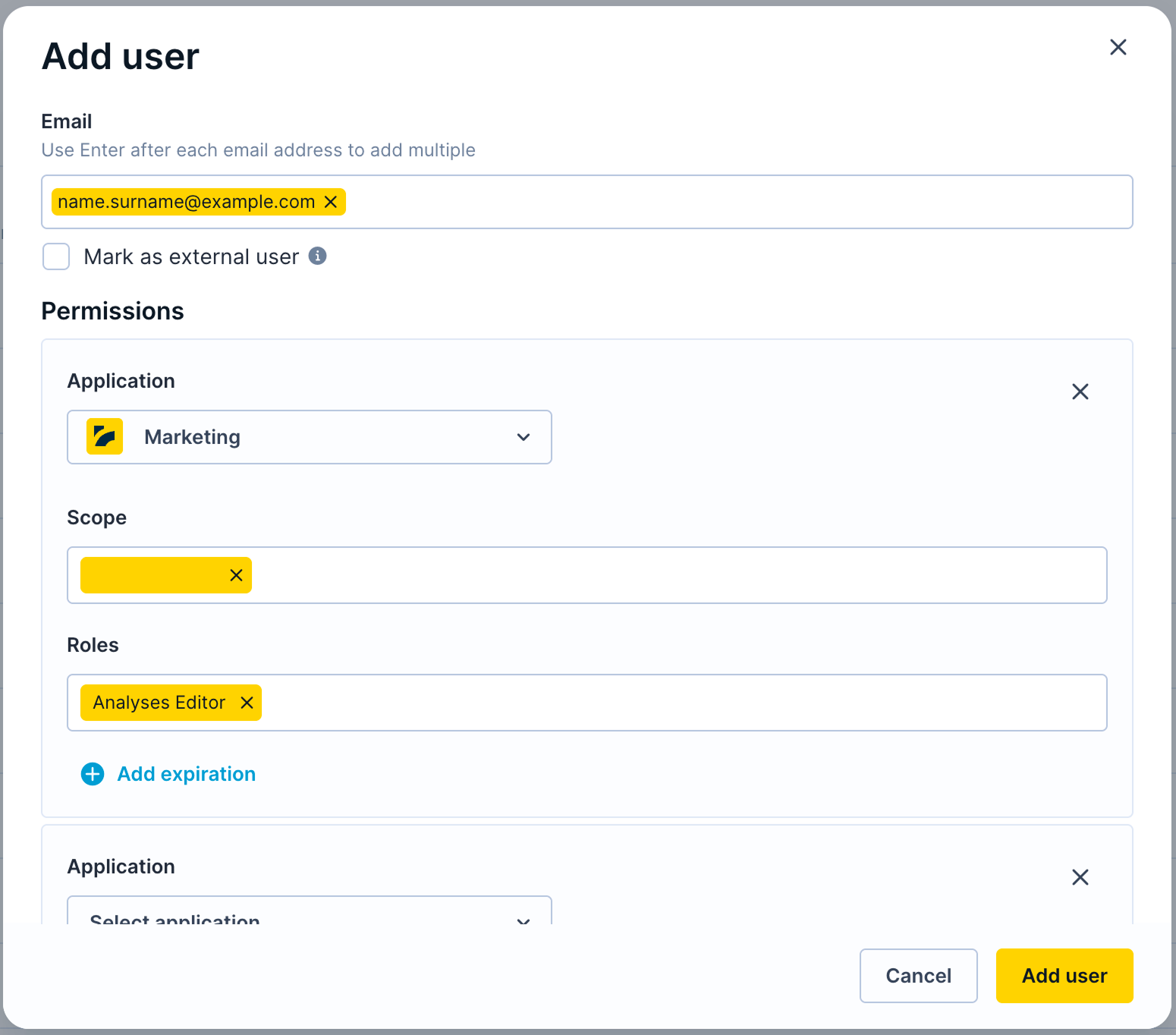Remove the Marketing permission block
Viewport: 1176px width, 1035px height.
coord(1080,392)
